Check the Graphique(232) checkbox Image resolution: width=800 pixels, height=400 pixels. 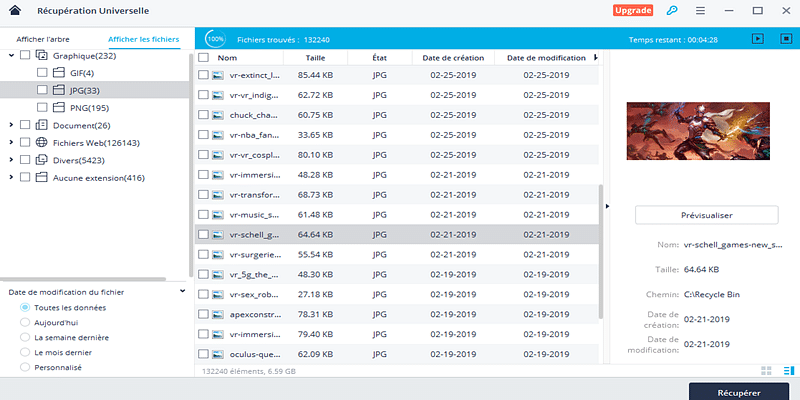pyautogui.click(x=24, y=56)
